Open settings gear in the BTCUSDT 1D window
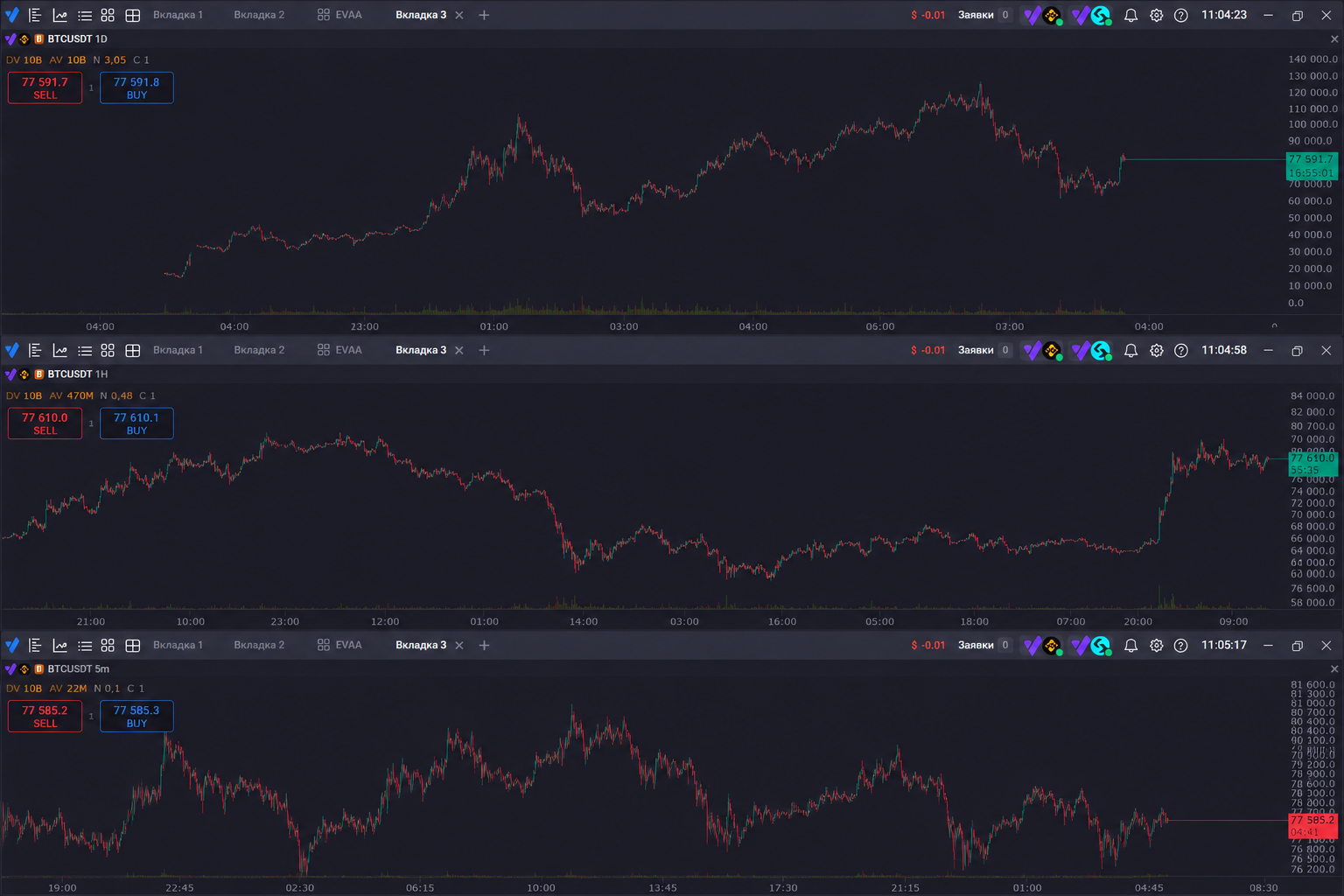 [1156, 15]
